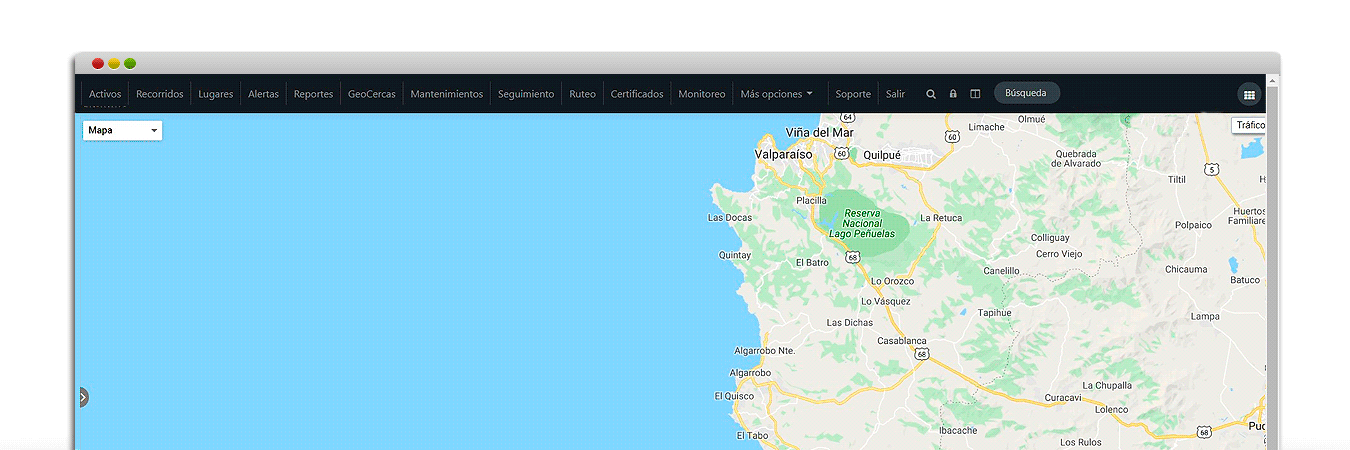1350x450 pixels.
Task: Click the Route 5 shield near Tiltil
Action: pos(1211,169)
